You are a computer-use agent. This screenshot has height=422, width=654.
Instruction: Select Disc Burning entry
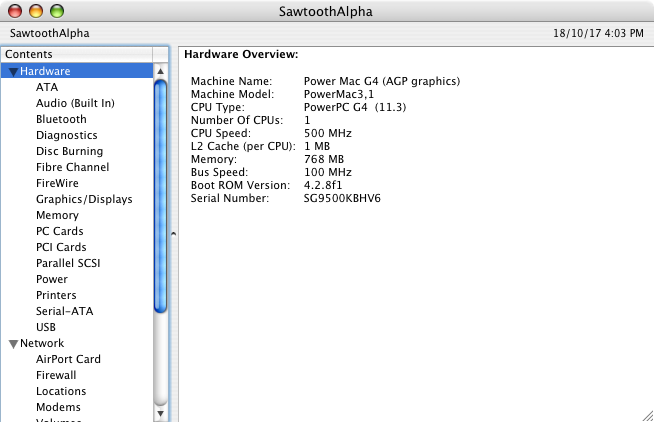tap(69, 151)
